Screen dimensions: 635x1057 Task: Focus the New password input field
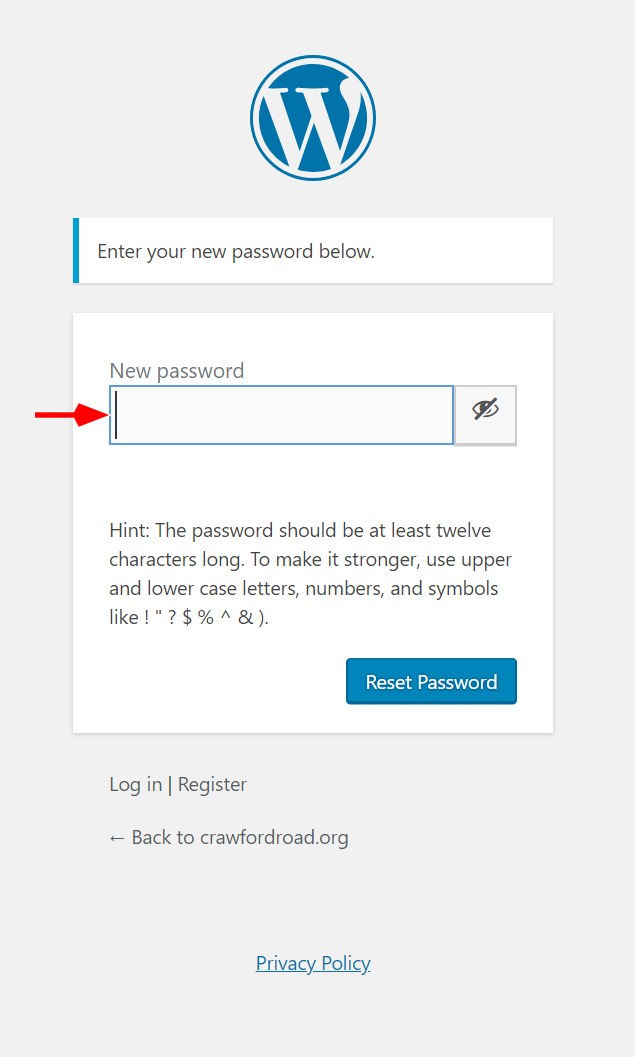(282, 415)
